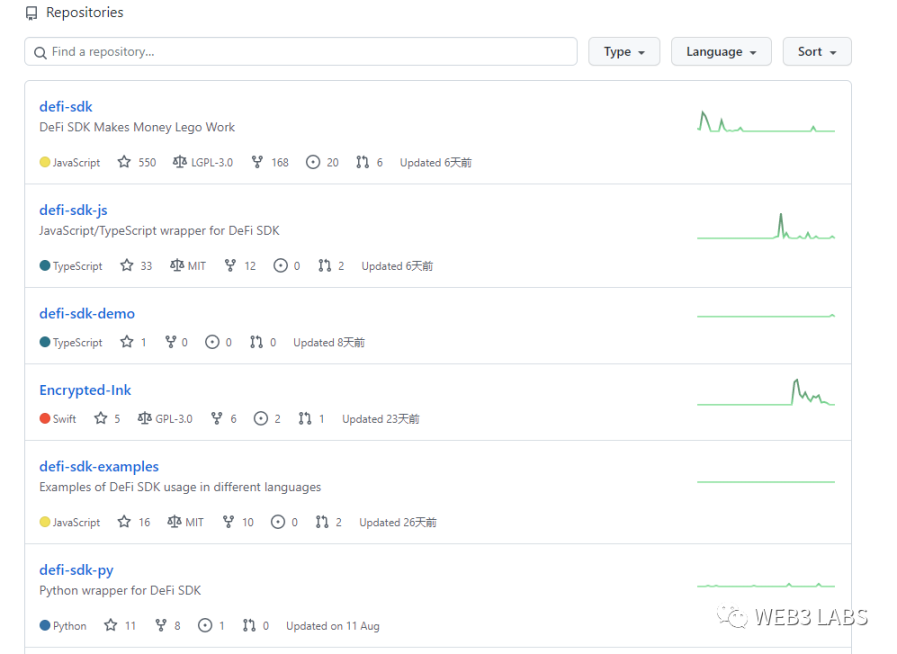Click the pull request icon in defi-sdk-js row
The width and height of the screenshot is (897, 654).
324,265
